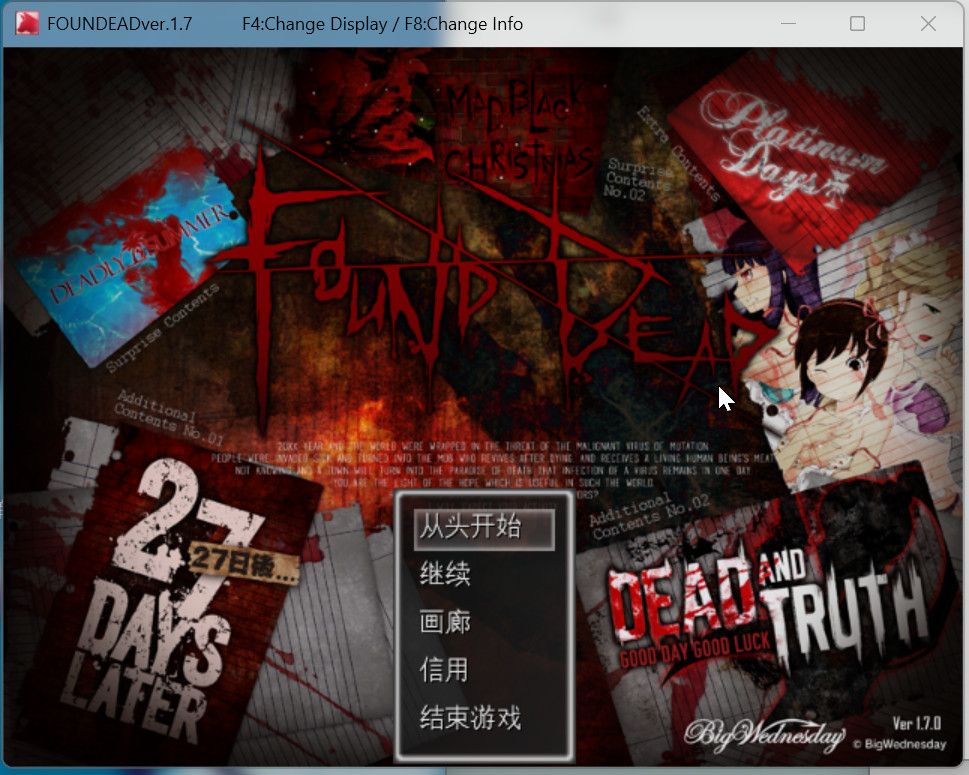Open the 信用 credits option

tap(444, 669)
